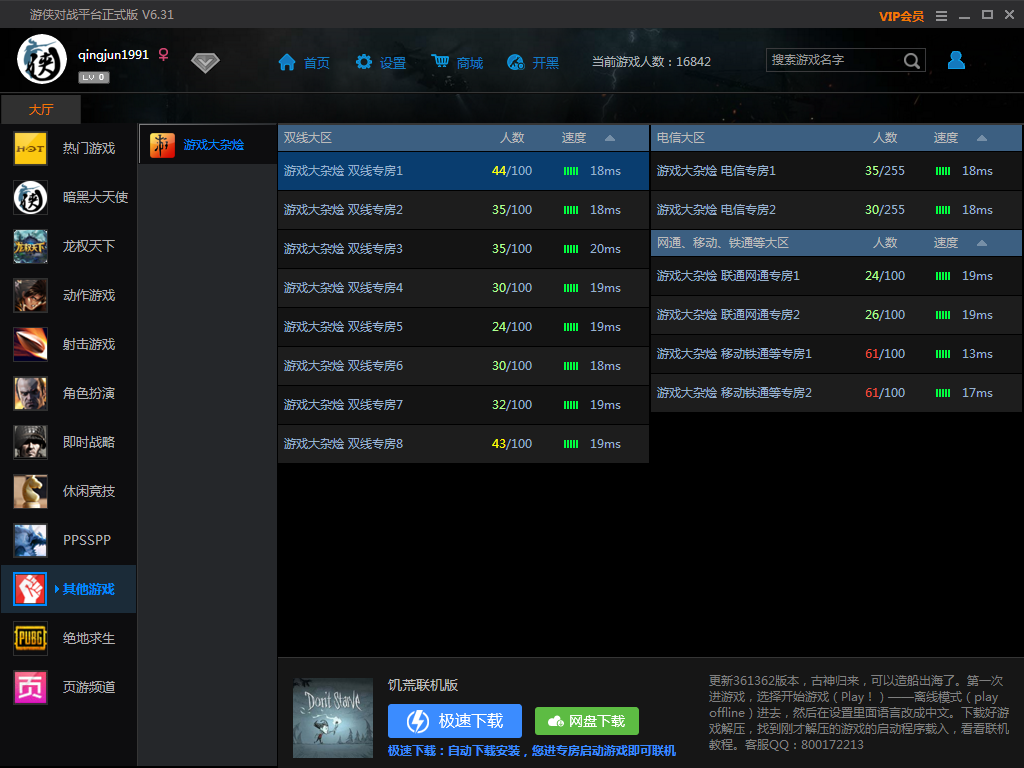Screen dimensions: 1024x768
Task: Select room 双线专房7
Action: 463,405
